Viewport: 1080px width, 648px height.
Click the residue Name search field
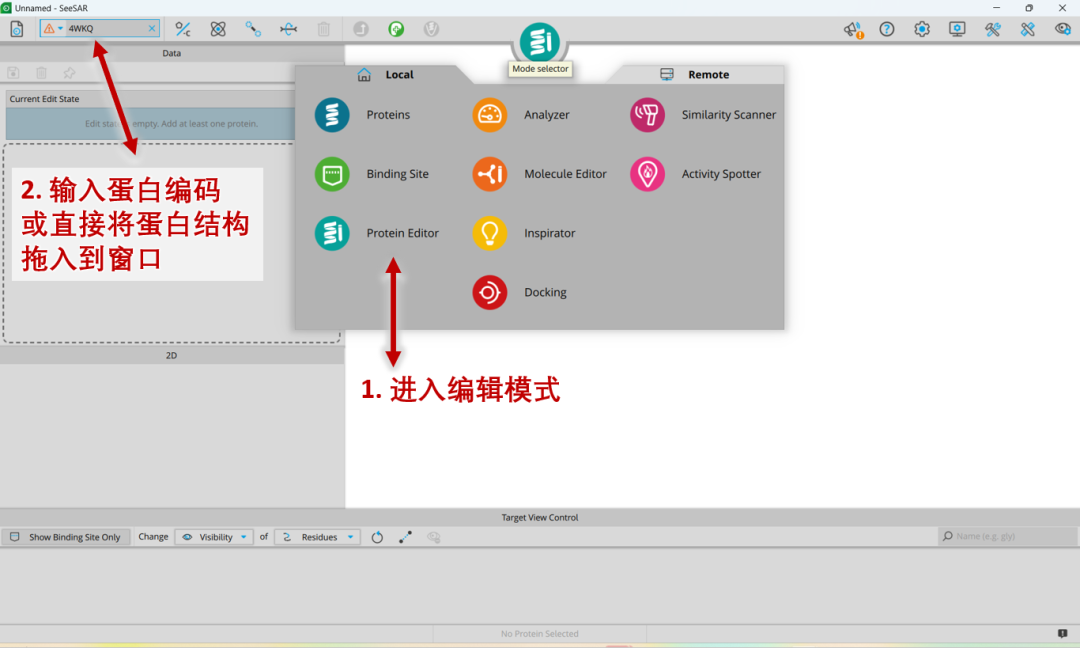pos(1008,536)
